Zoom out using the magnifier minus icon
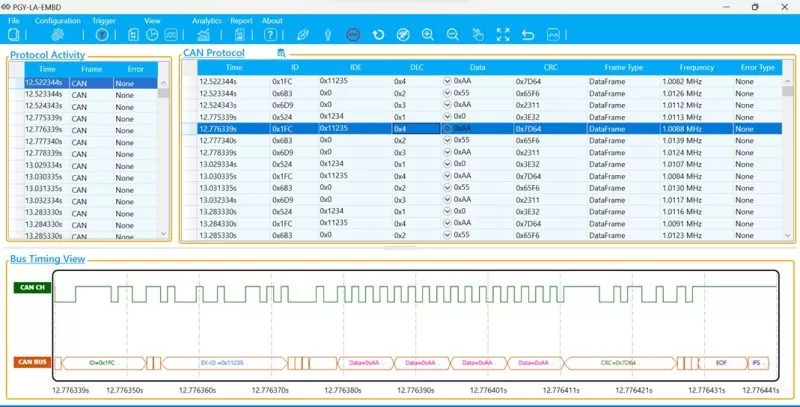 (x=453, y=35)
